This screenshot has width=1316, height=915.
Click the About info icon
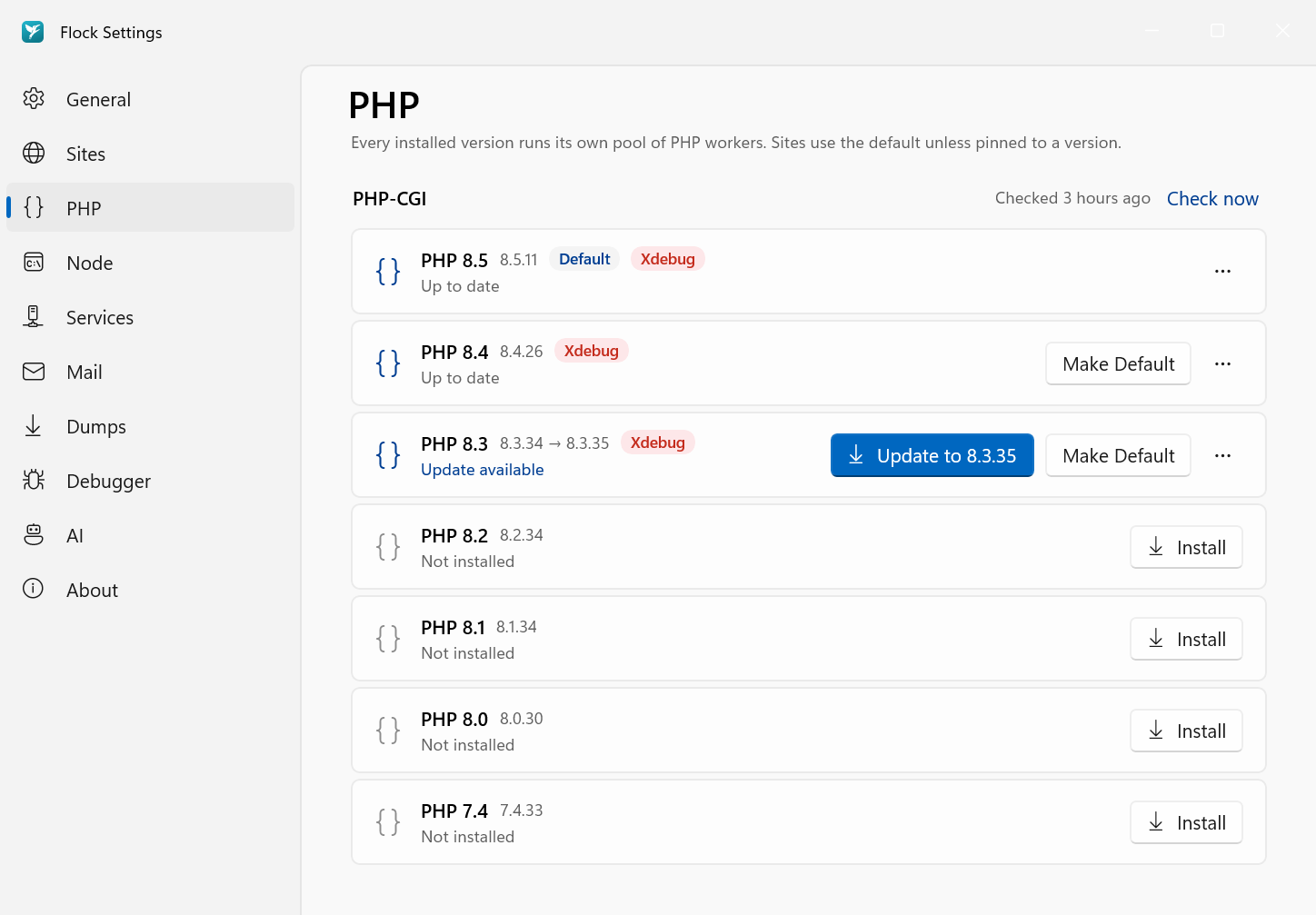point(34,589)
